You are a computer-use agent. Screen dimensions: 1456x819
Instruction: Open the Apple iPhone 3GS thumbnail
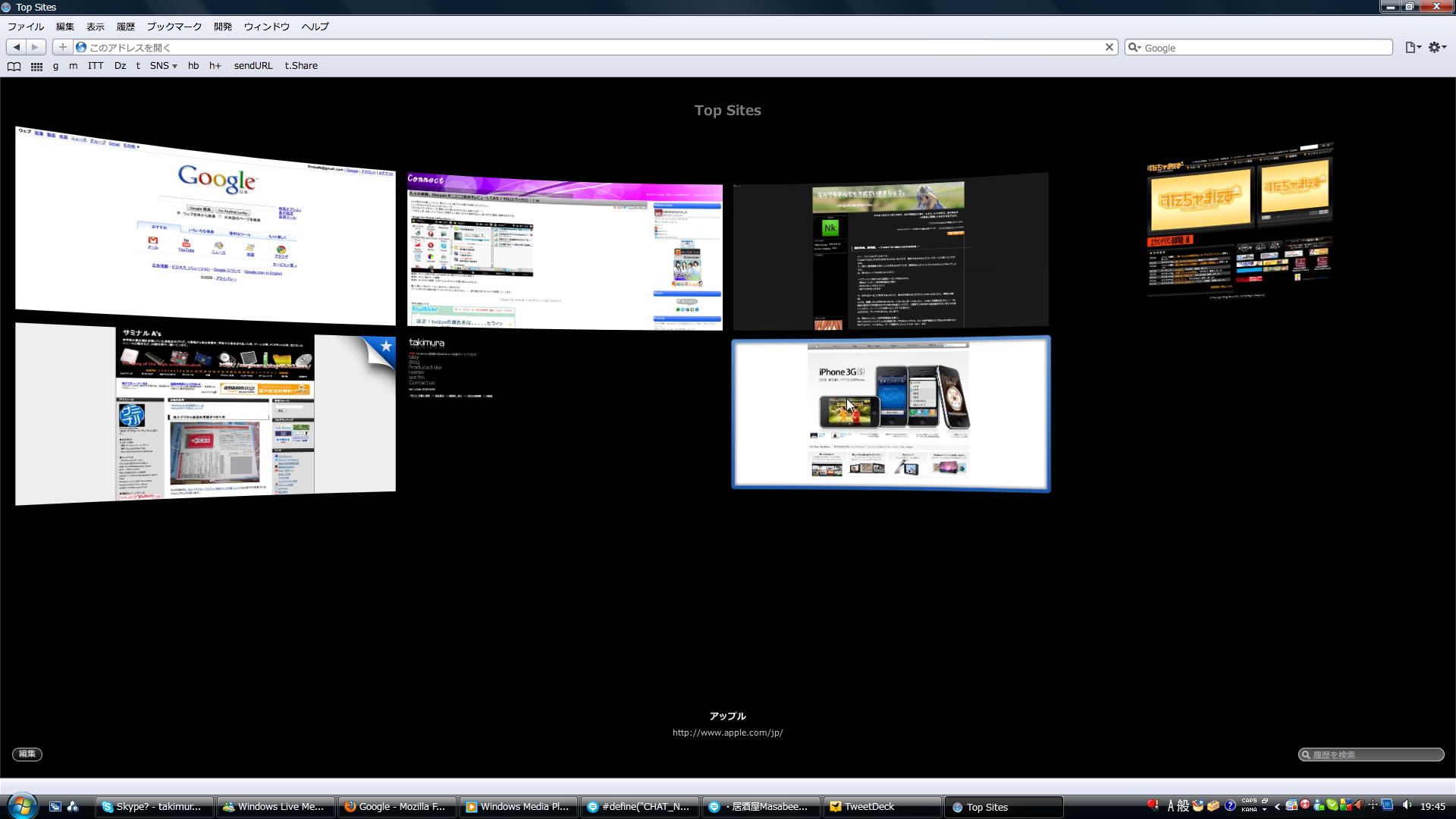click(x=891, y=414)
